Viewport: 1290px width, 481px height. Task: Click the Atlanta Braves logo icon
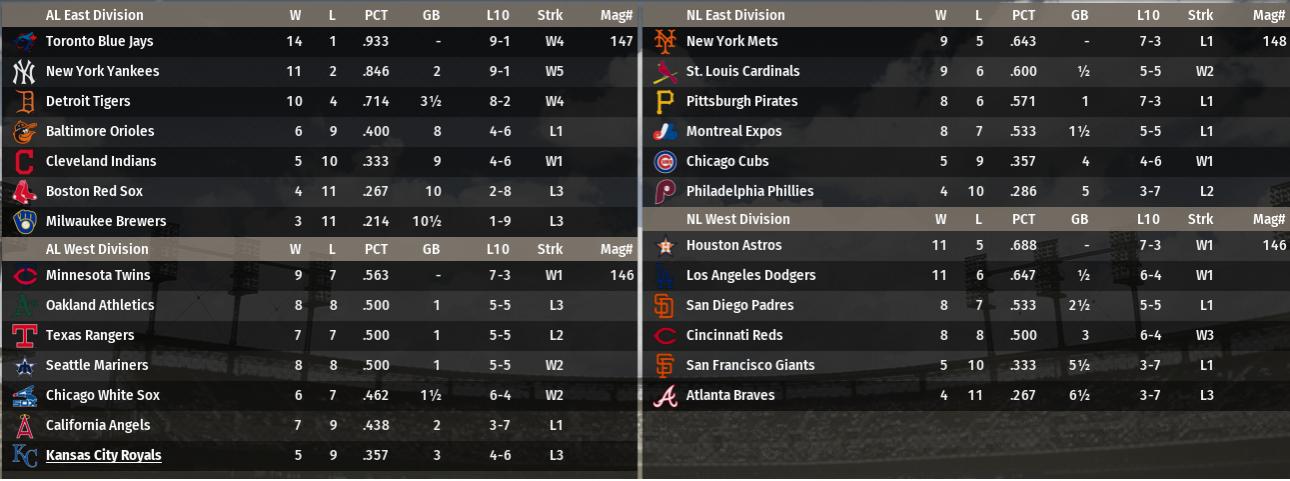(x=665, y=396)
